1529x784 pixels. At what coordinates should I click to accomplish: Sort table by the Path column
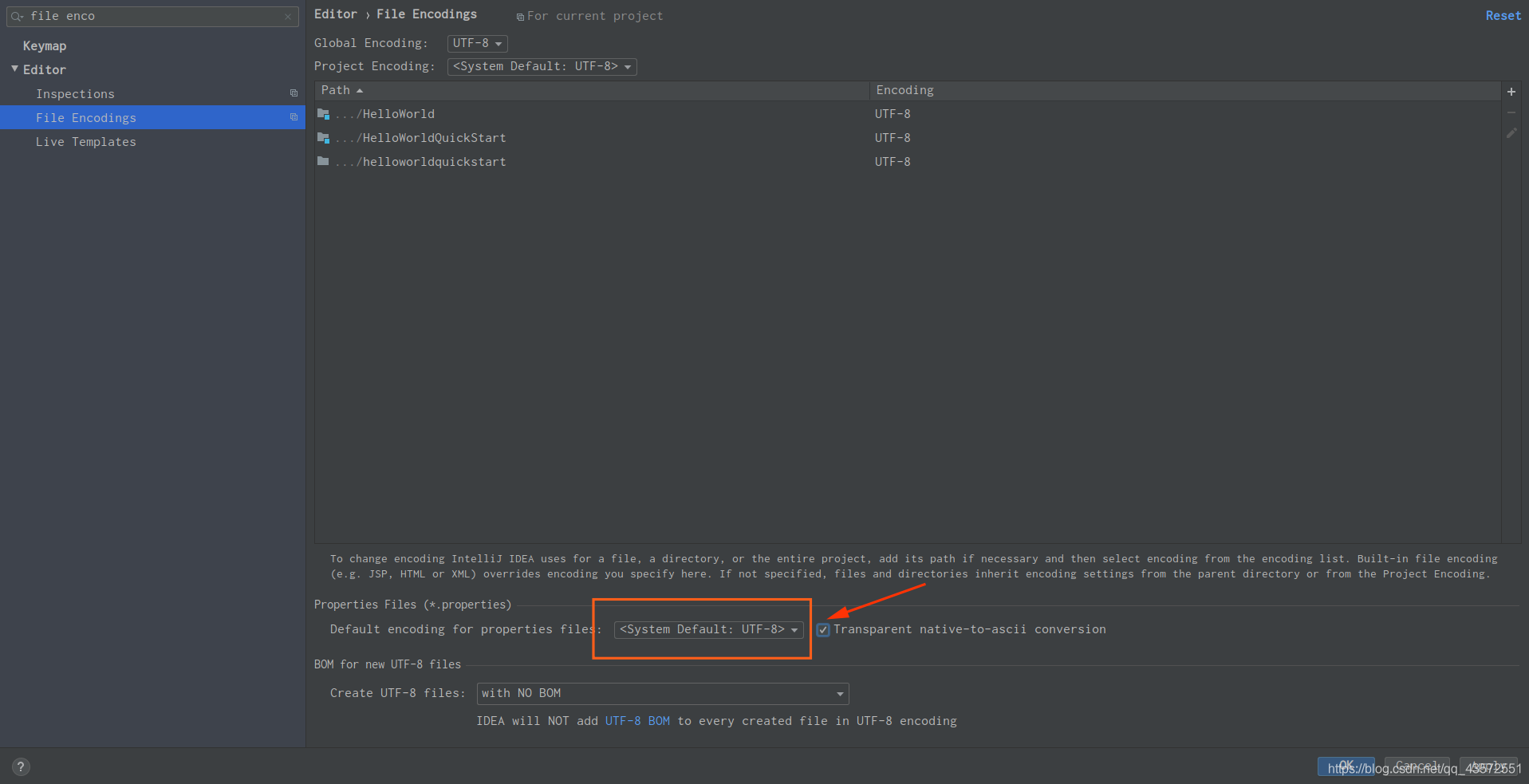pyautogui.click(x=592, y=91)
